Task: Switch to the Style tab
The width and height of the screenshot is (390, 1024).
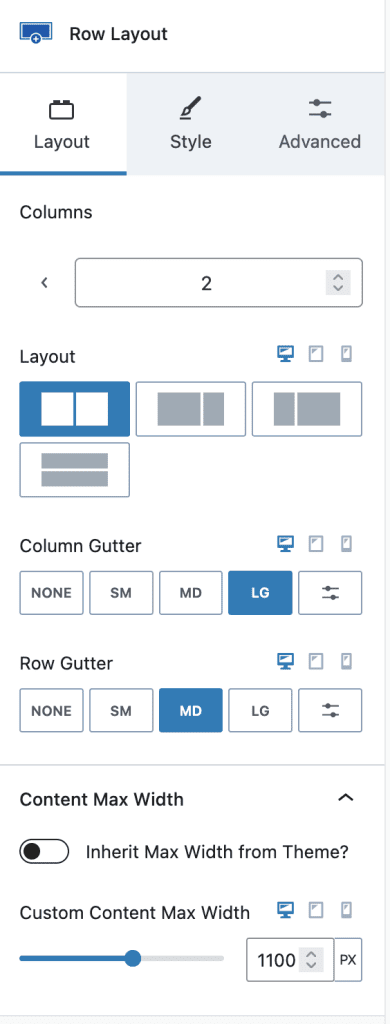Action: point(191,123)
